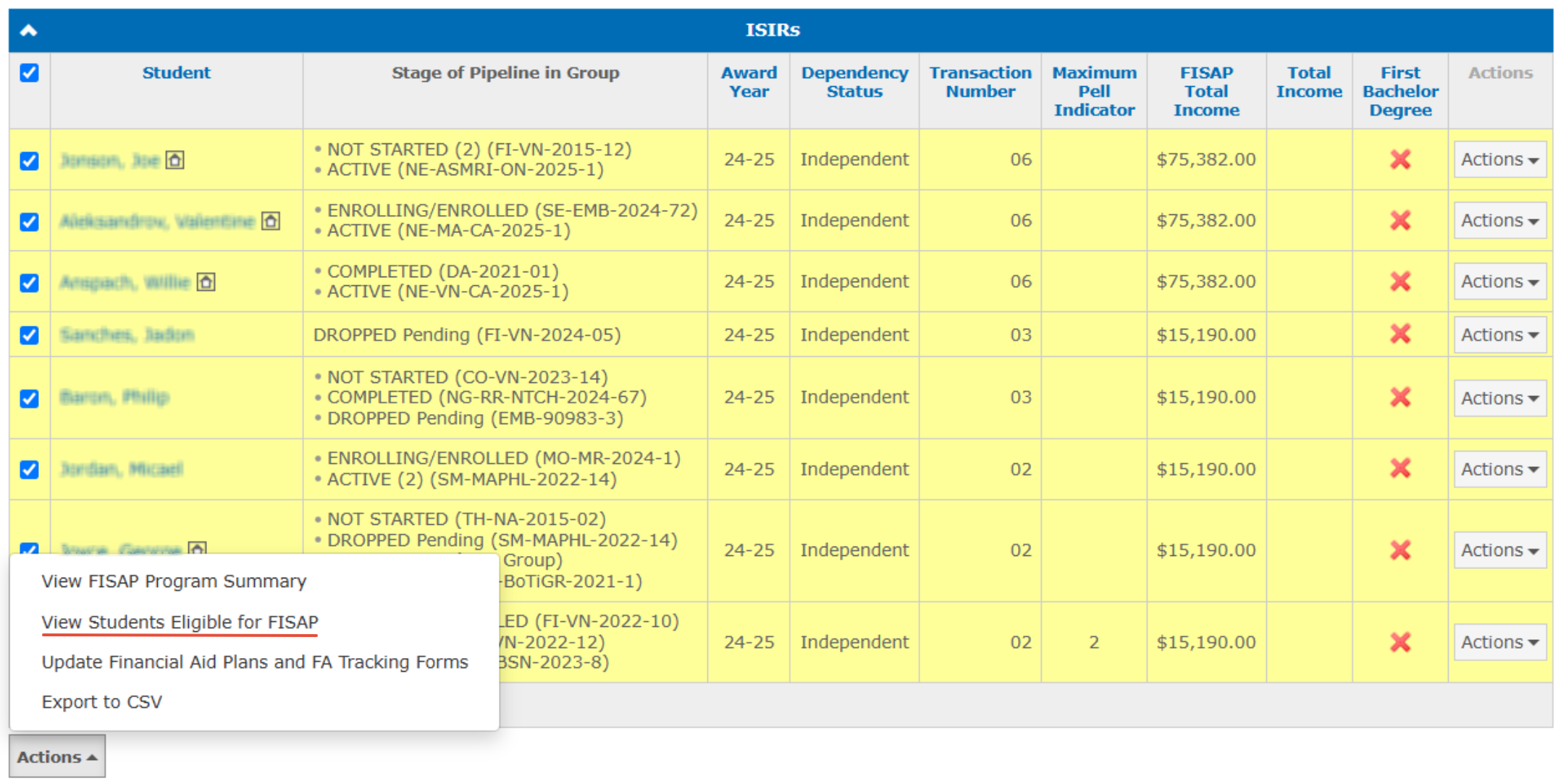Sort table by Student column header
This screenshot has width=1566, height=784.
click(x=176, y=72)
